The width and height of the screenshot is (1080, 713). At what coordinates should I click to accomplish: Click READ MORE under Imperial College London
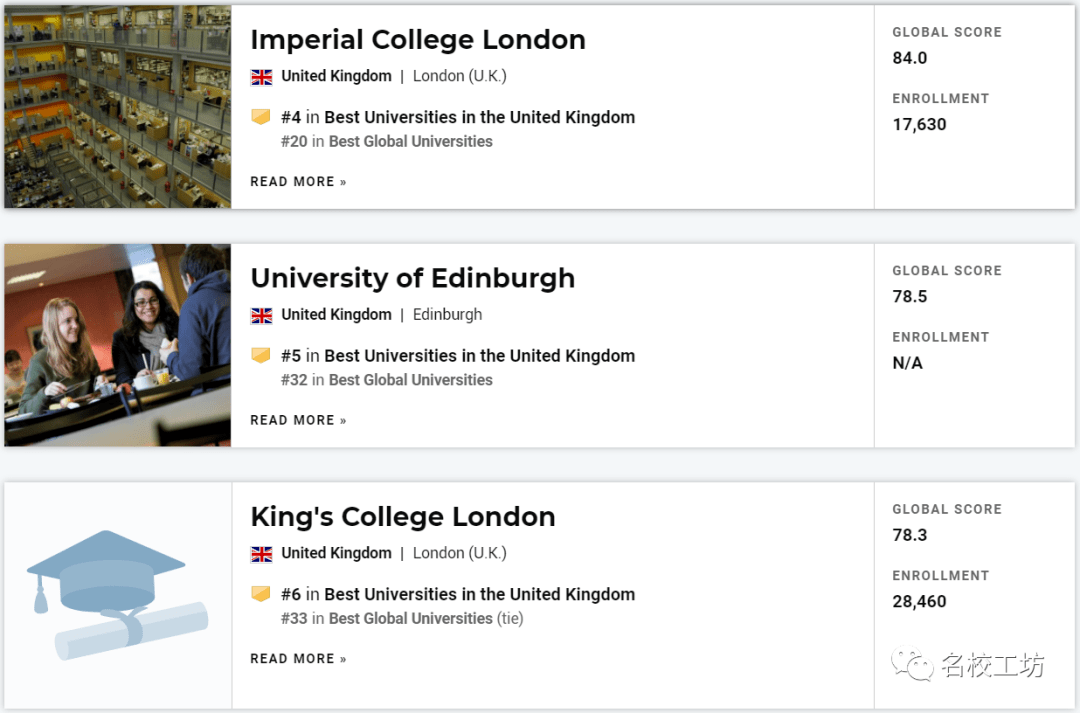coord(298,182)
